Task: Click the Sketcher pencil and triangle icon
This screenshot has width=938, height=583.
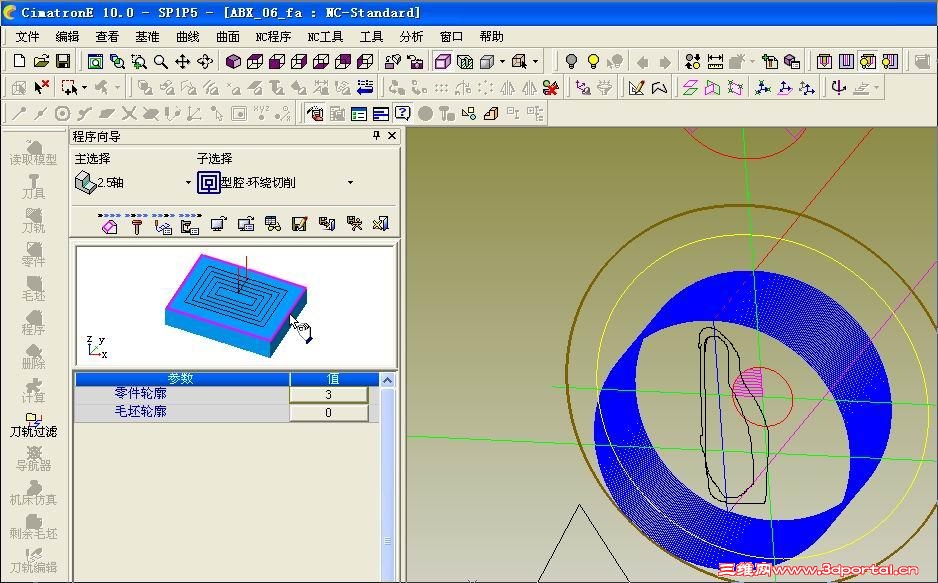Action: (636, 88)
